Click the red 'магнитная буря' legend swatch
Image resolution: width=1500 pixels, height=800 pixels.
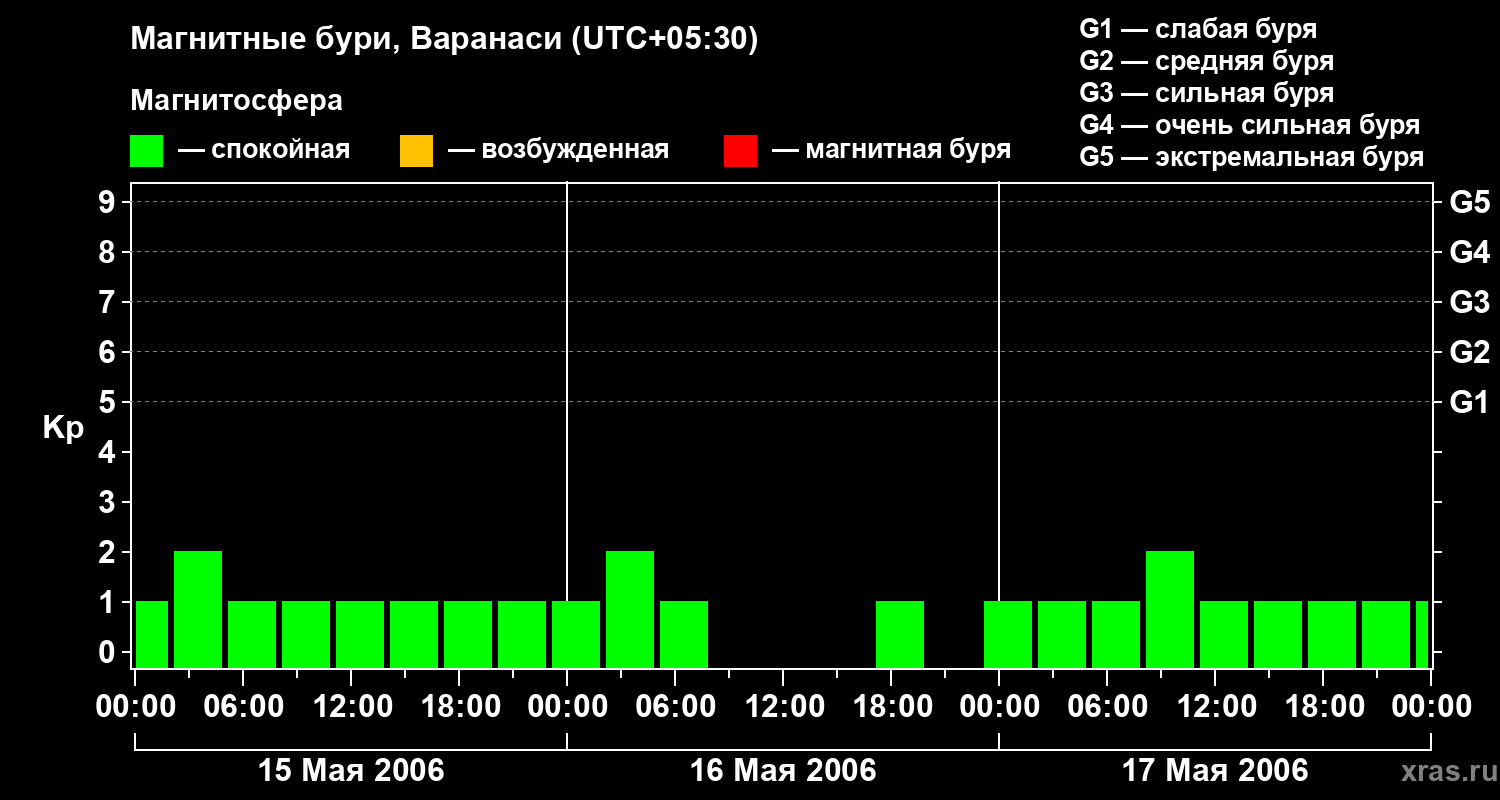coord(740,151)
